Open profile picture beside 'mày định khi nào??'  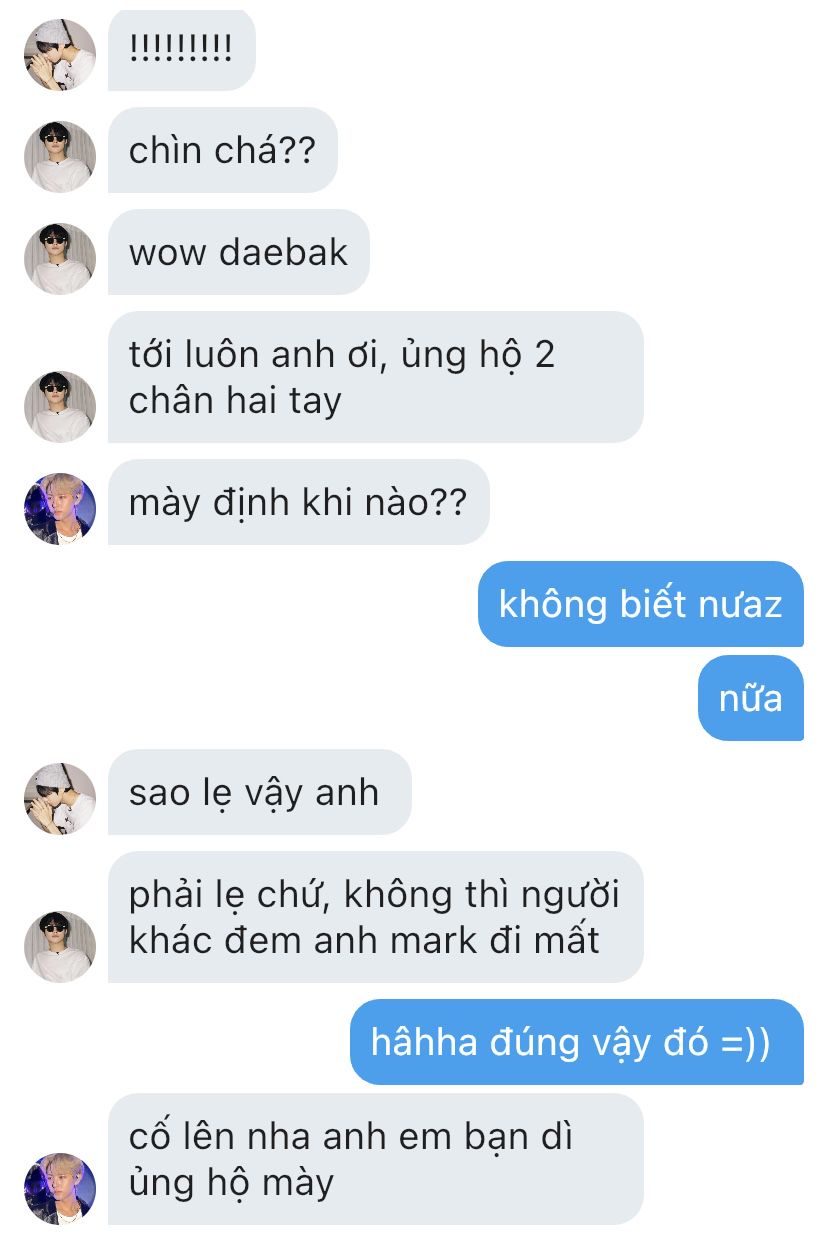tap(60, 508)
